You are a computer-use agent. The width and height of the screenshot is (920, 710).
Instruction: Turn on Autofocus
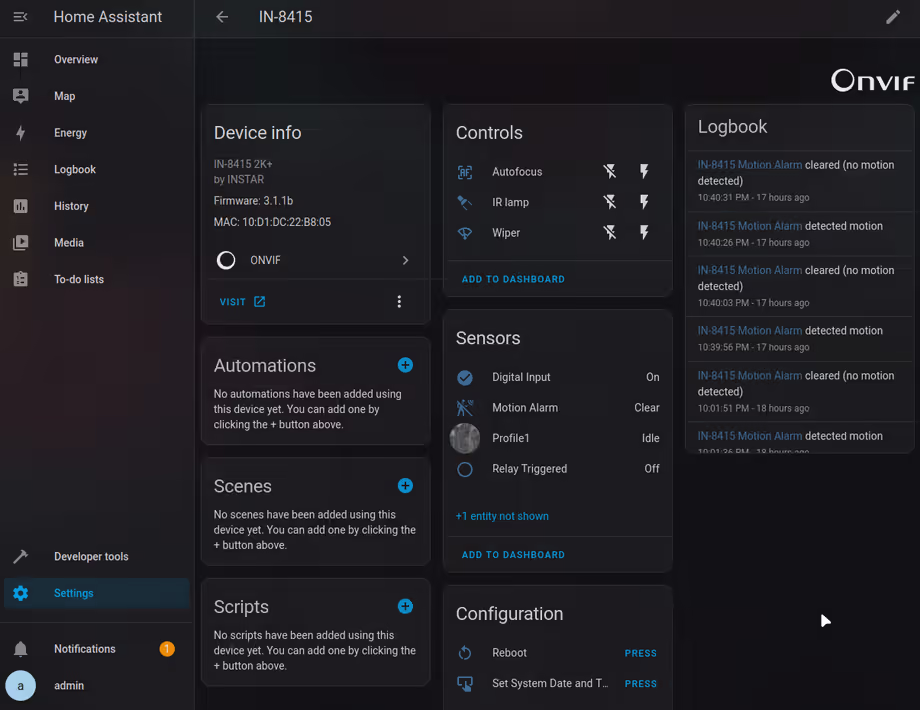(x=644, y=171)
